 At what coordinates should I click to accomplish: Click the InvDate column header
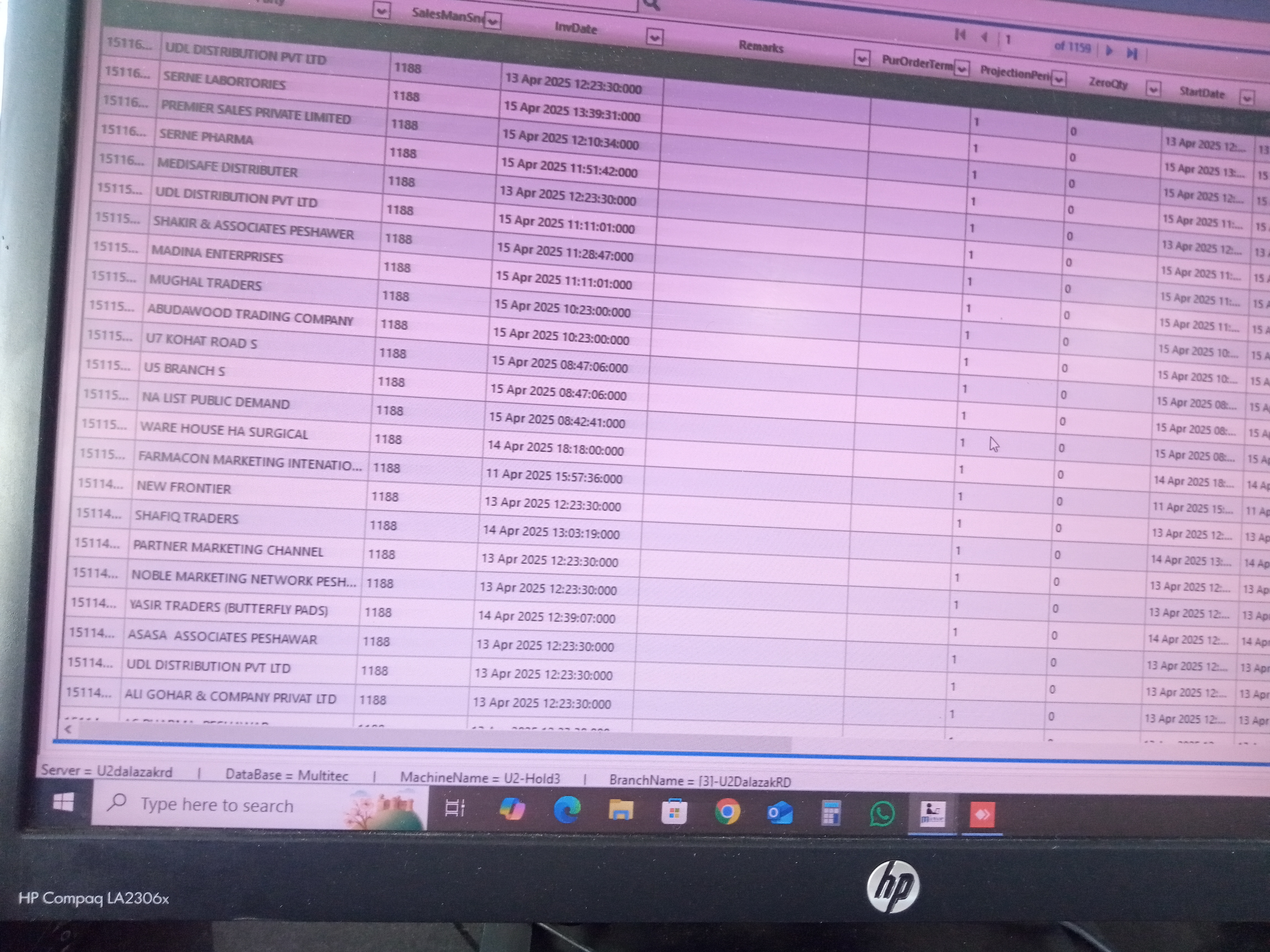[576, 28]
